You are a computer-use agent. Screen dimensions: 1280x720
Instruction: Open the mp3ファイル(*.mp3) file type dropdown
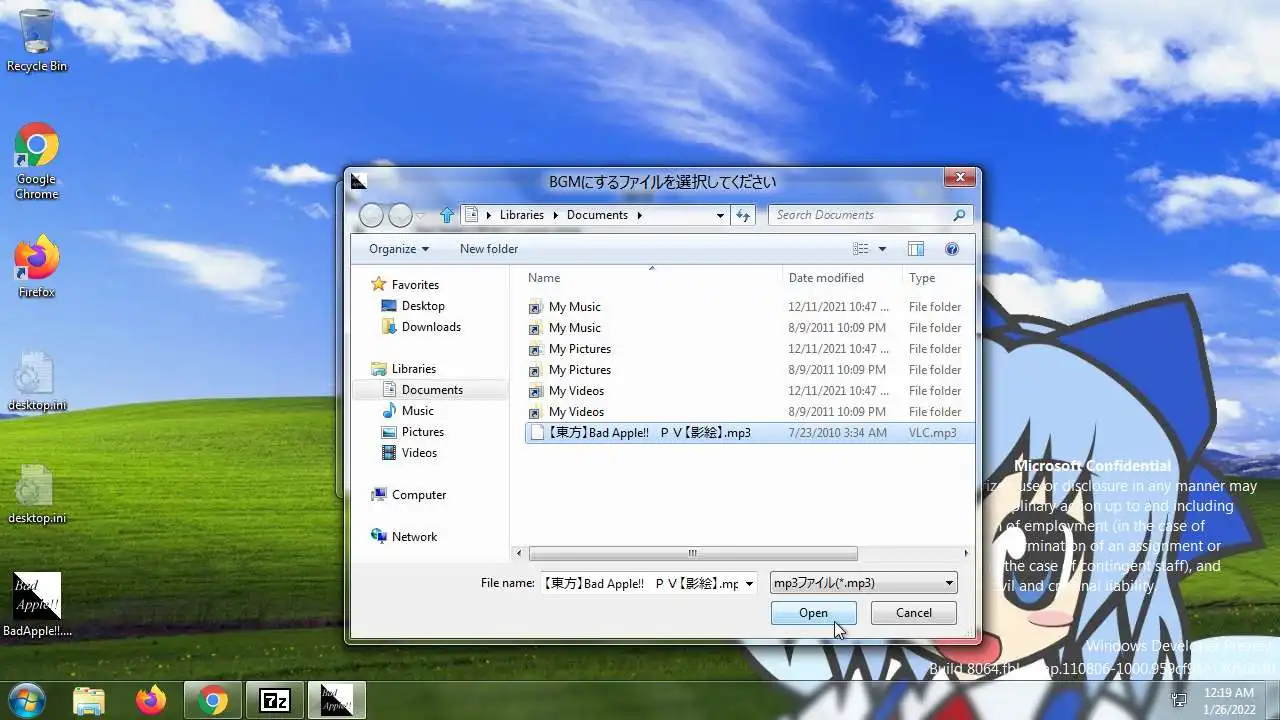[863, 583]
